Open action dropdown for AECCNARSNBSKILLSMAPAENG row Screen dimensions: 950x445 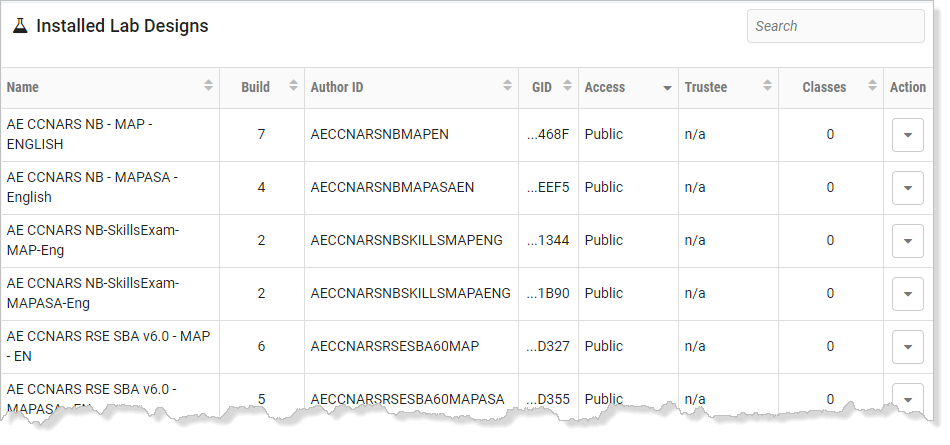[908, 294]
